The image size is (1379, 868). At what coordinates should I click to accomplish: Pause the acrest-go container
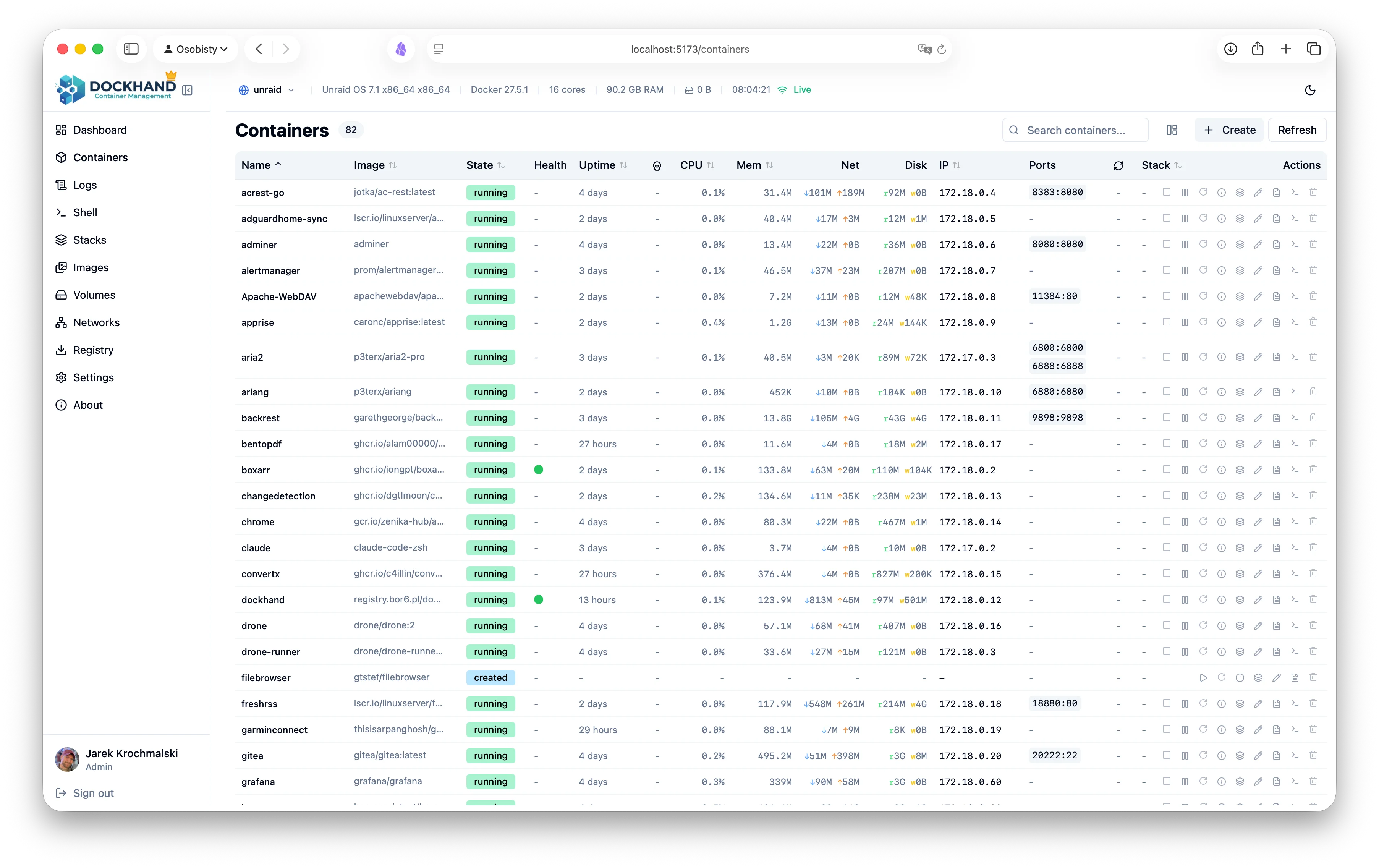[x=1185, y=193]
